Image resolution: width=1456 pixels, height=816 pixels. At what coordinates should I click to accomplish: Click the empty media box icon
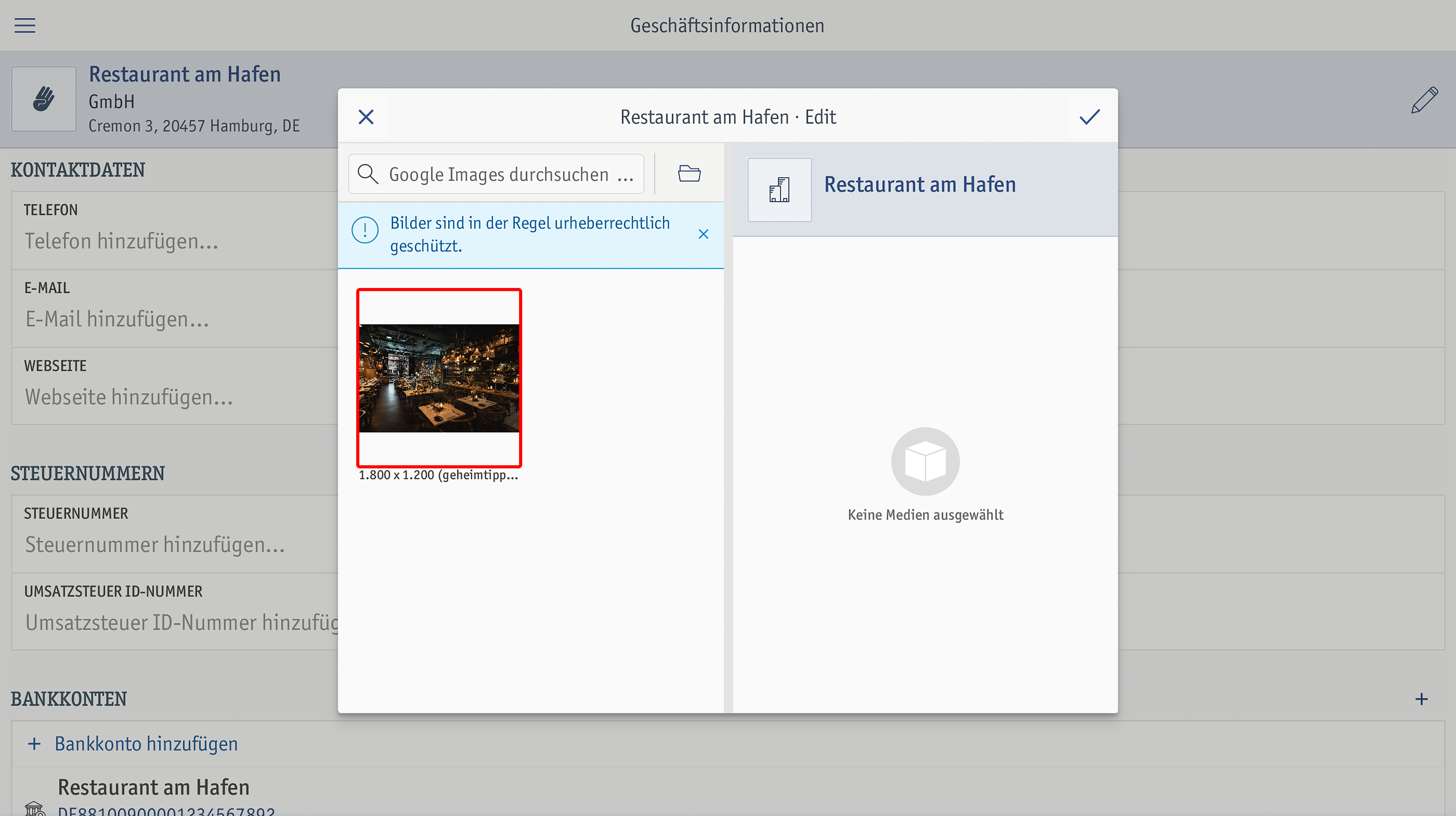tap(925, 461)
